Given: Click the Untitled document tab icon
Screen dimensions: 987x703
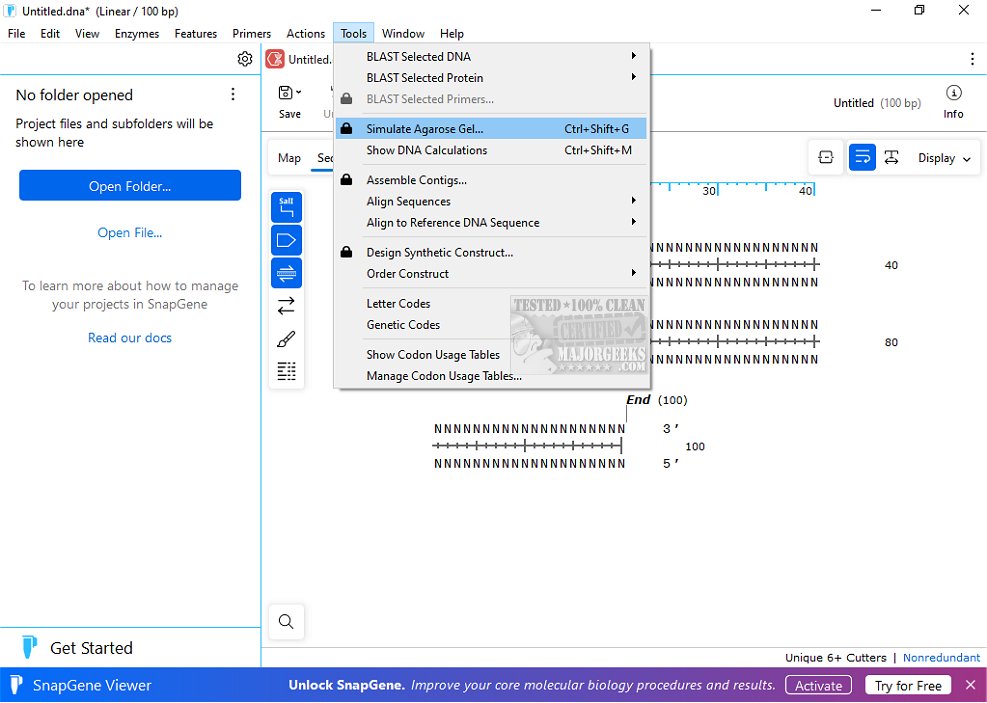Looking at the screenshot, I should [275, 59].
